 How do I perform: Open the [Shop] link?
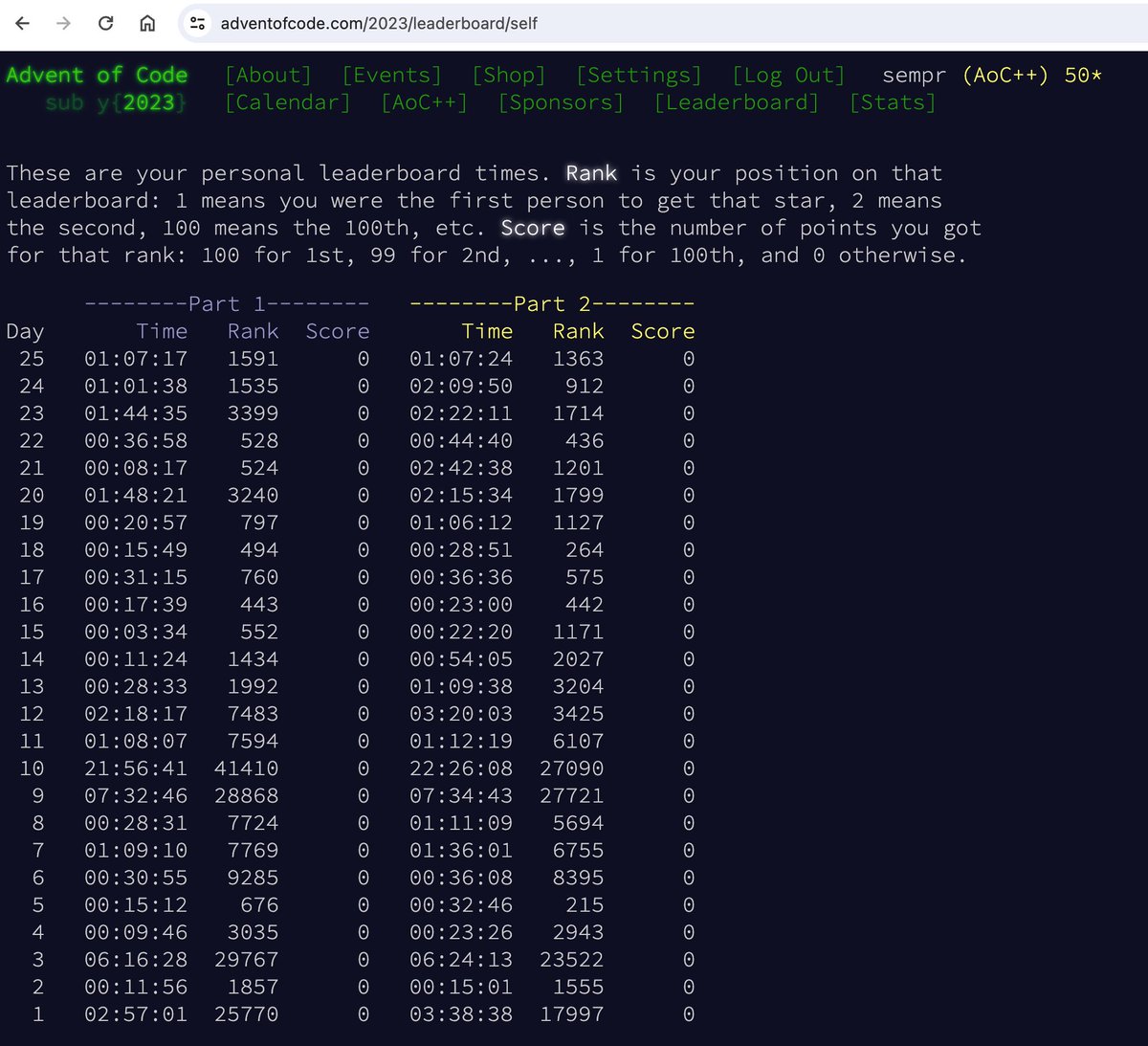tap(509, 75)
